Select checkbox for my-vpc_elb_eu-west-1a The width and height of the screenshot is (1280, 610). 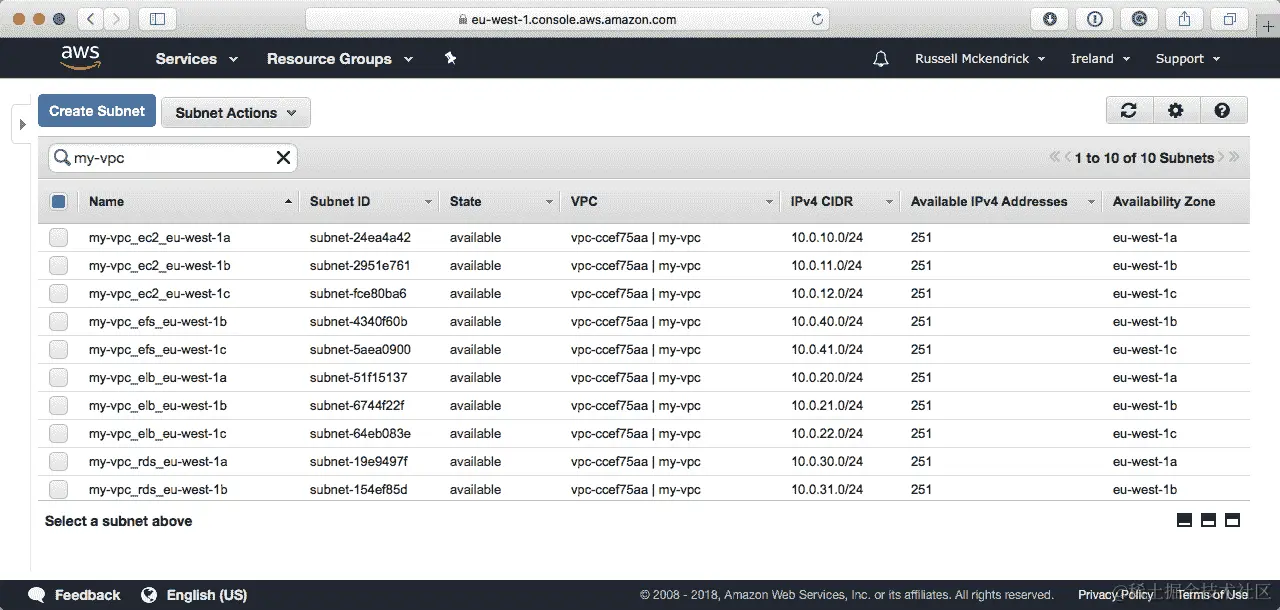(x=58, y=378)
